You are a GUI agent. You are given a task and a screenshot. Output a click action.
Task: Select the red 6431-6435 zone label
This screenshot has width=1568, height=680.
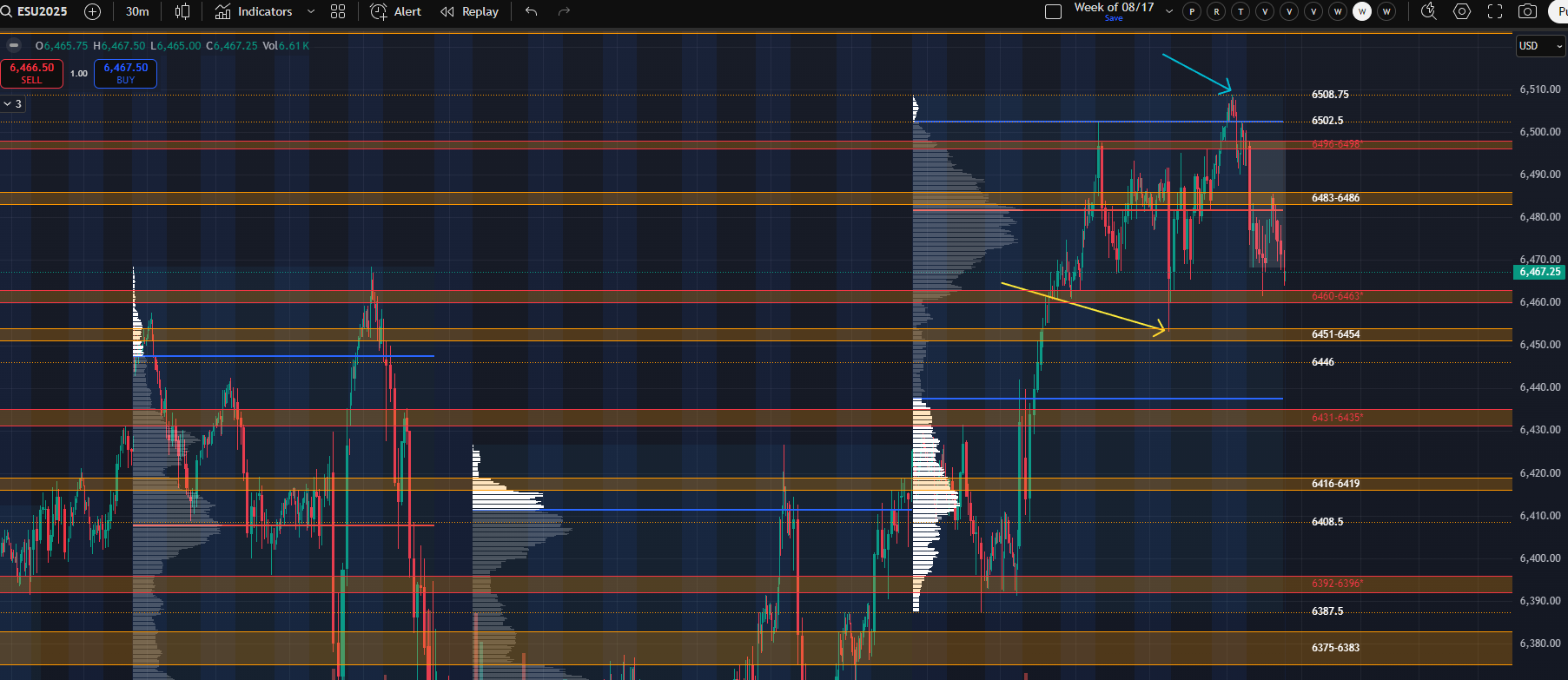pyautogui.click(x=1337, y=418)
